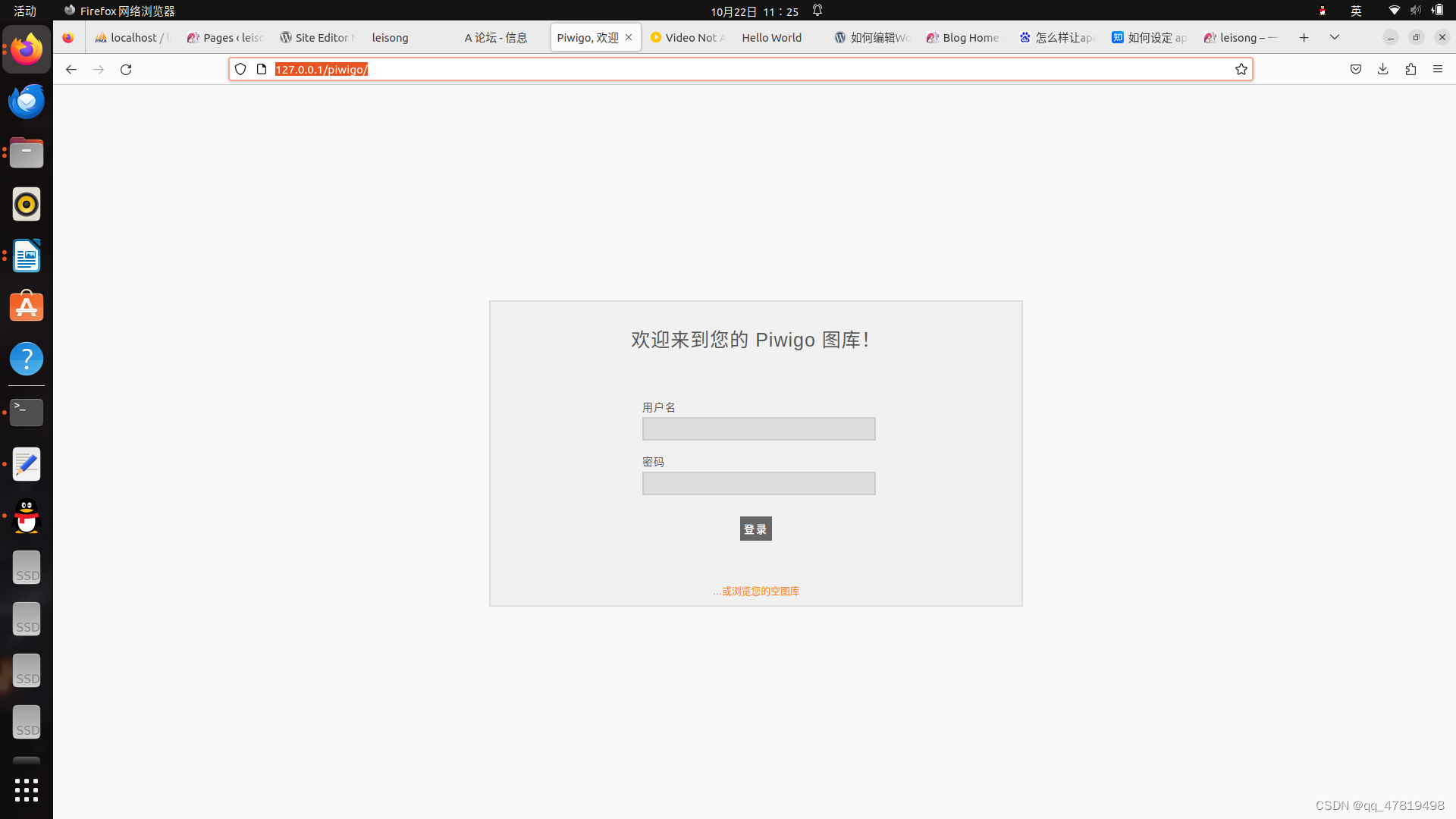Bookmark this page with the star toggle

[x=1241, y=69]
